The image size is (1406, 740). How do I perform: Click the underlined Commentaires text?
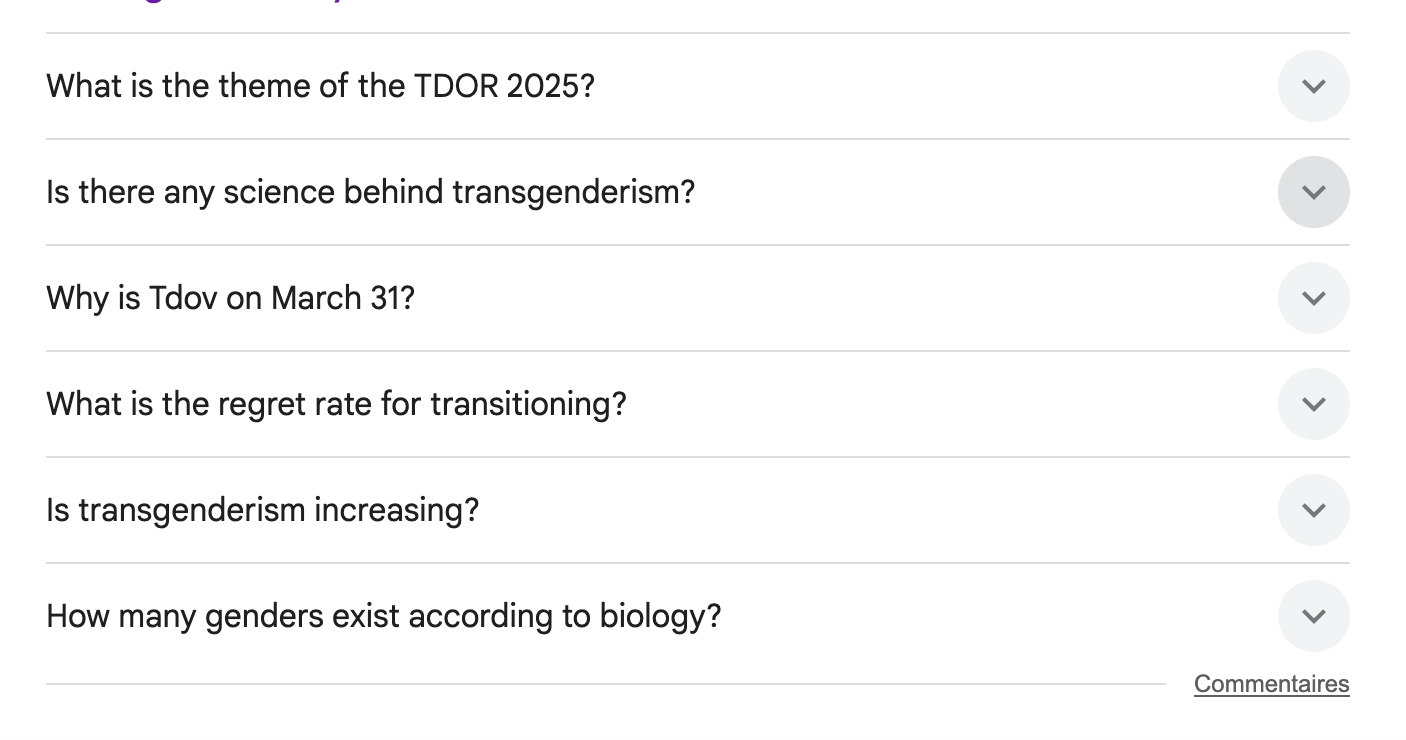(x=1271, y=684)
